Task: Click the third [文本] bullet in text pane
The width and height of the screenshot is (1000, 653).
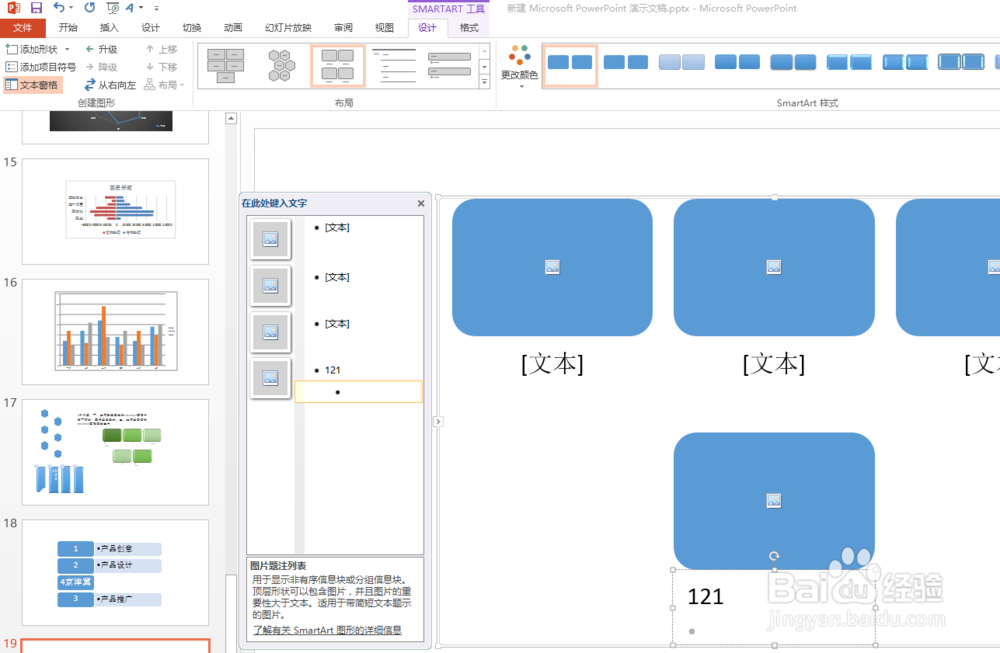Action: pyautogui.click(x=337, y=324)
